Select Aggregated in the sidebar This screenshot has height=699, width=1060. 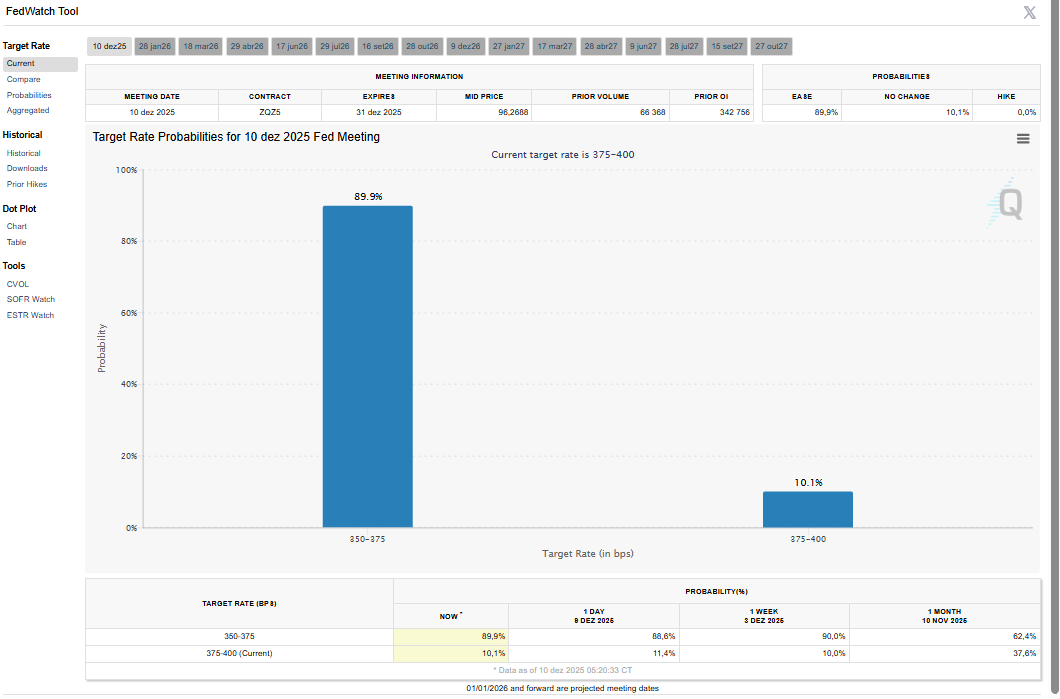(x=28, y=110)
